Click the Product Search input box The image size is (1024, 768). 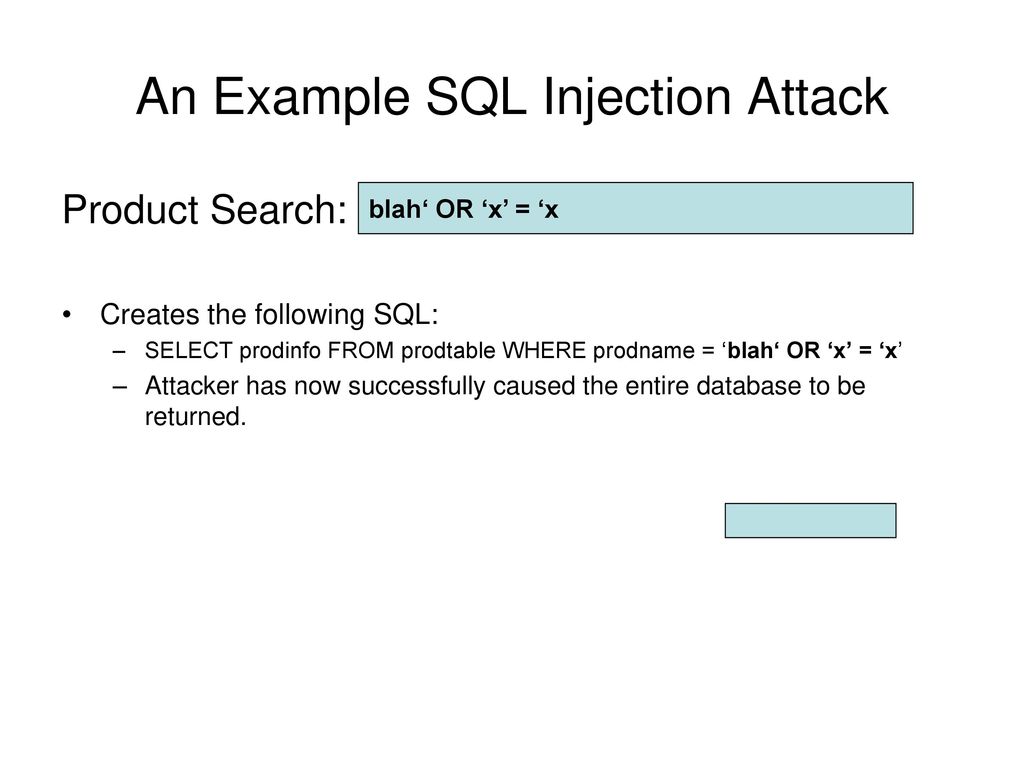[x=635, y=208]
